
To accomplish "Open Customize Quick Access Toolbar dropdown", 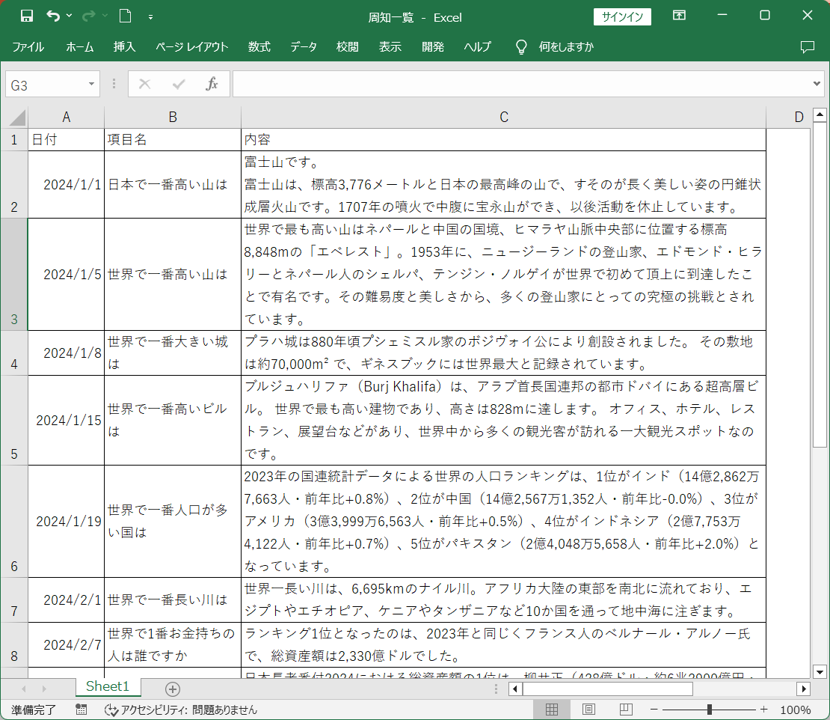I will pos(151,17).
